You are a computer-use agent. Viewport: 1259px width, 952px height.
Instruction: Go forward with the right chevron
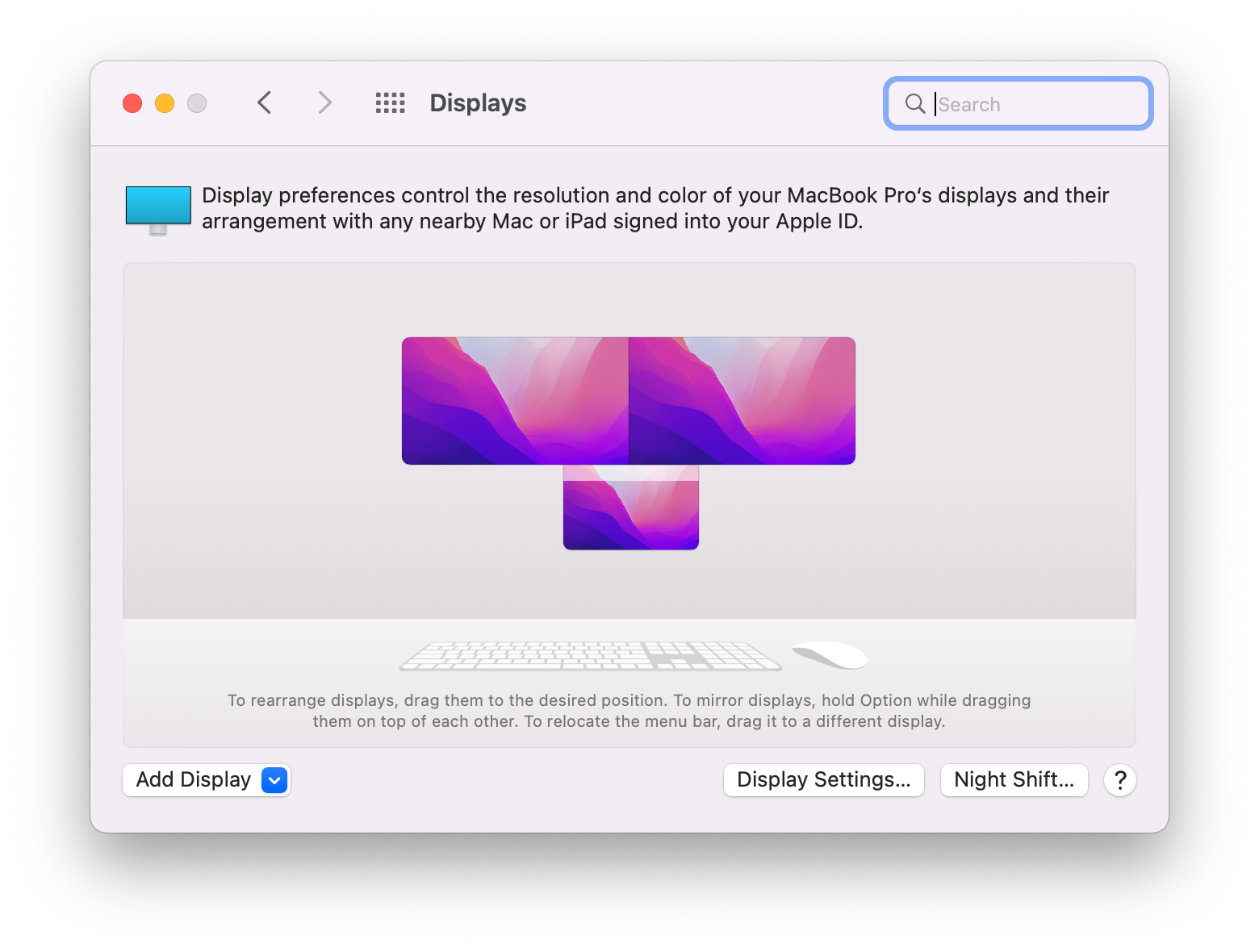pos(324,102)
